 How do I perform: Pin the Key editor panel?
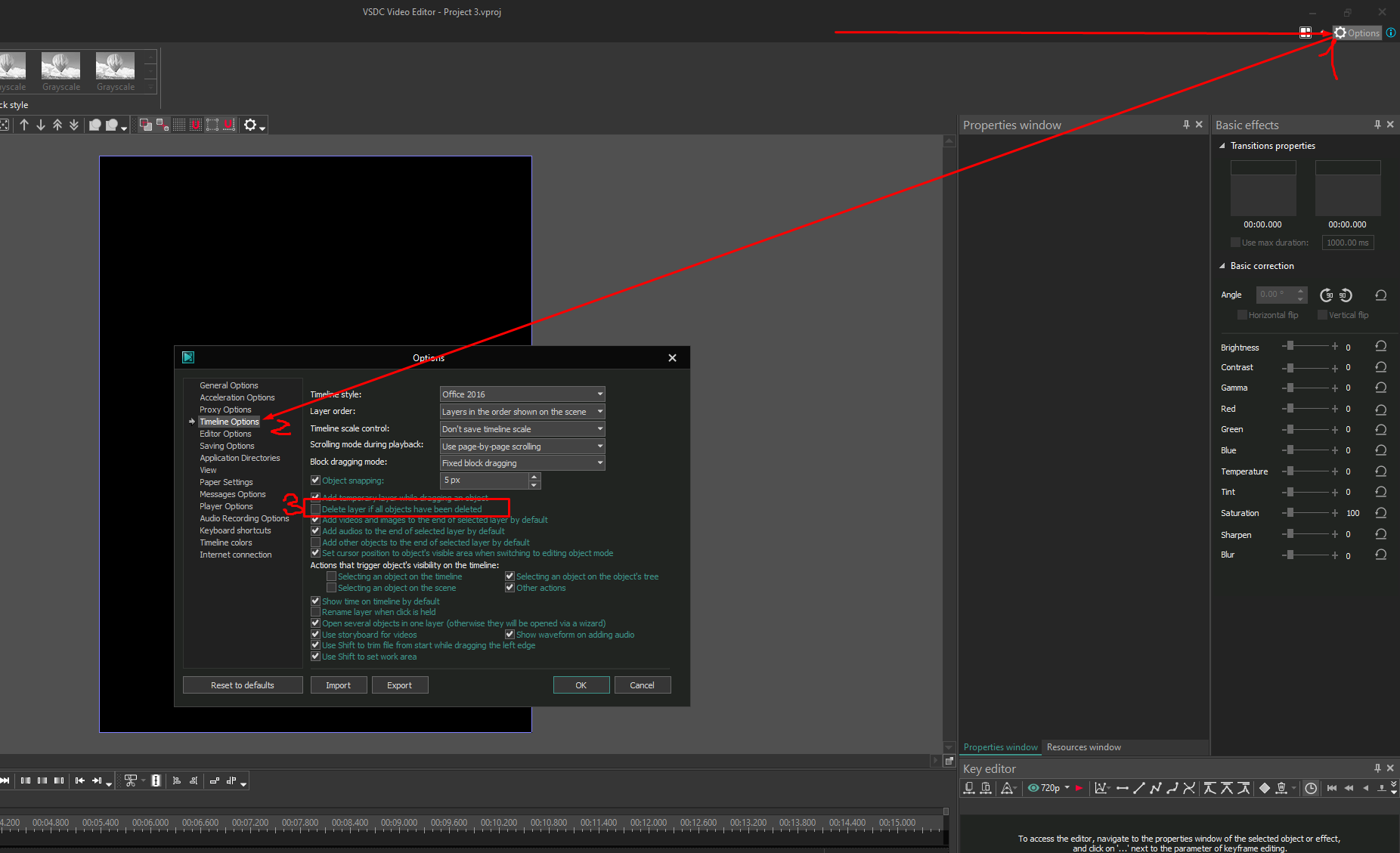1377,768
